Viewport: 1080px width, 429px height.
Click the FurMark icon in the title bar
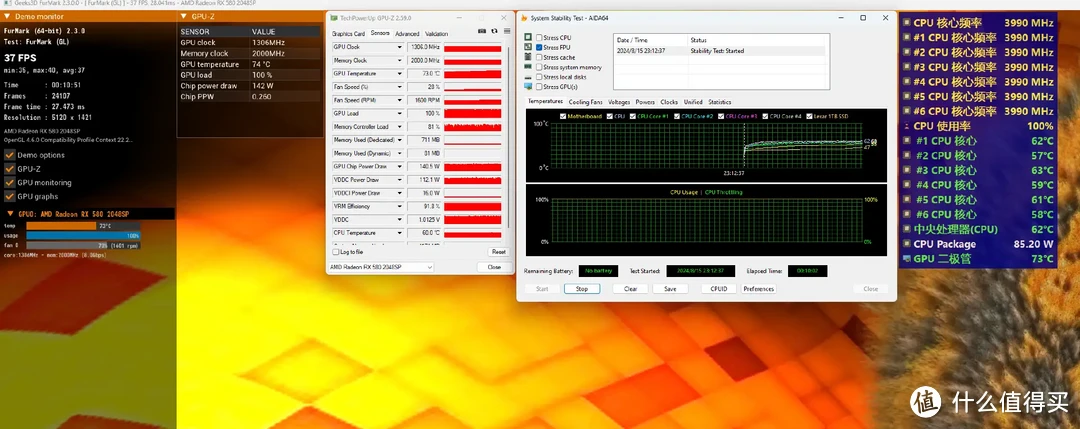pos(7,4)
